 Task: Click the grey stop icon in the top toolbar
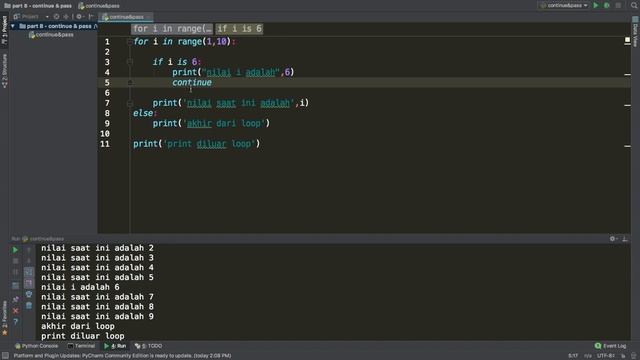(x=618, y=6)
